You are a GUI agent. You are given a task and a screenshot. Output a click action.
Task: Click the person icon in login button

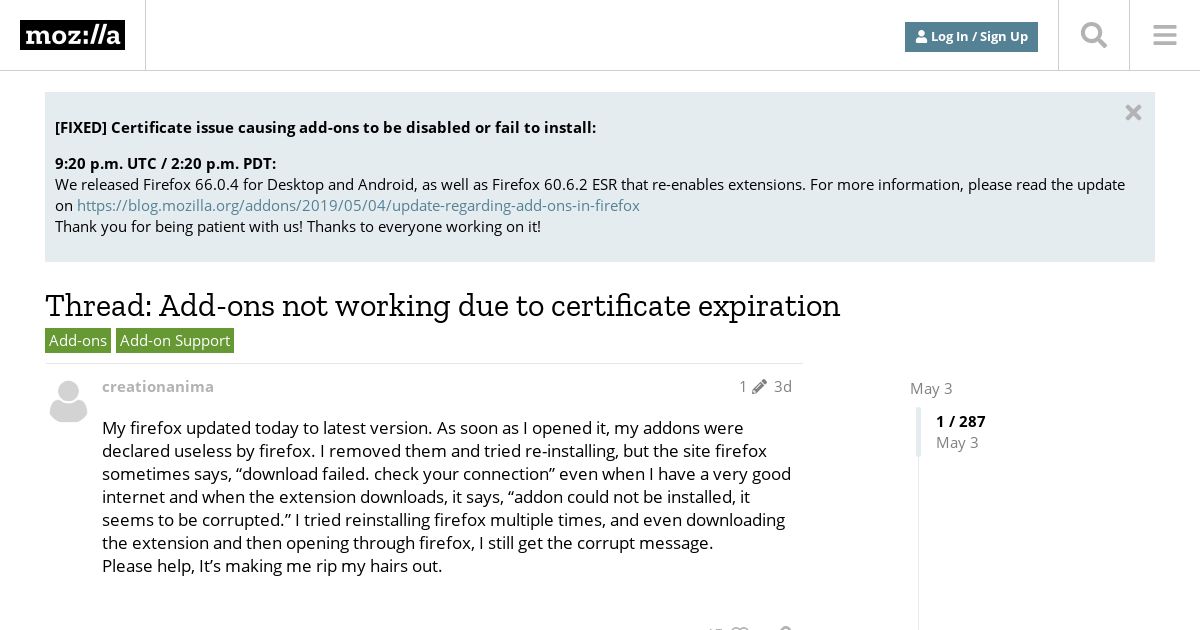point(921,37)
